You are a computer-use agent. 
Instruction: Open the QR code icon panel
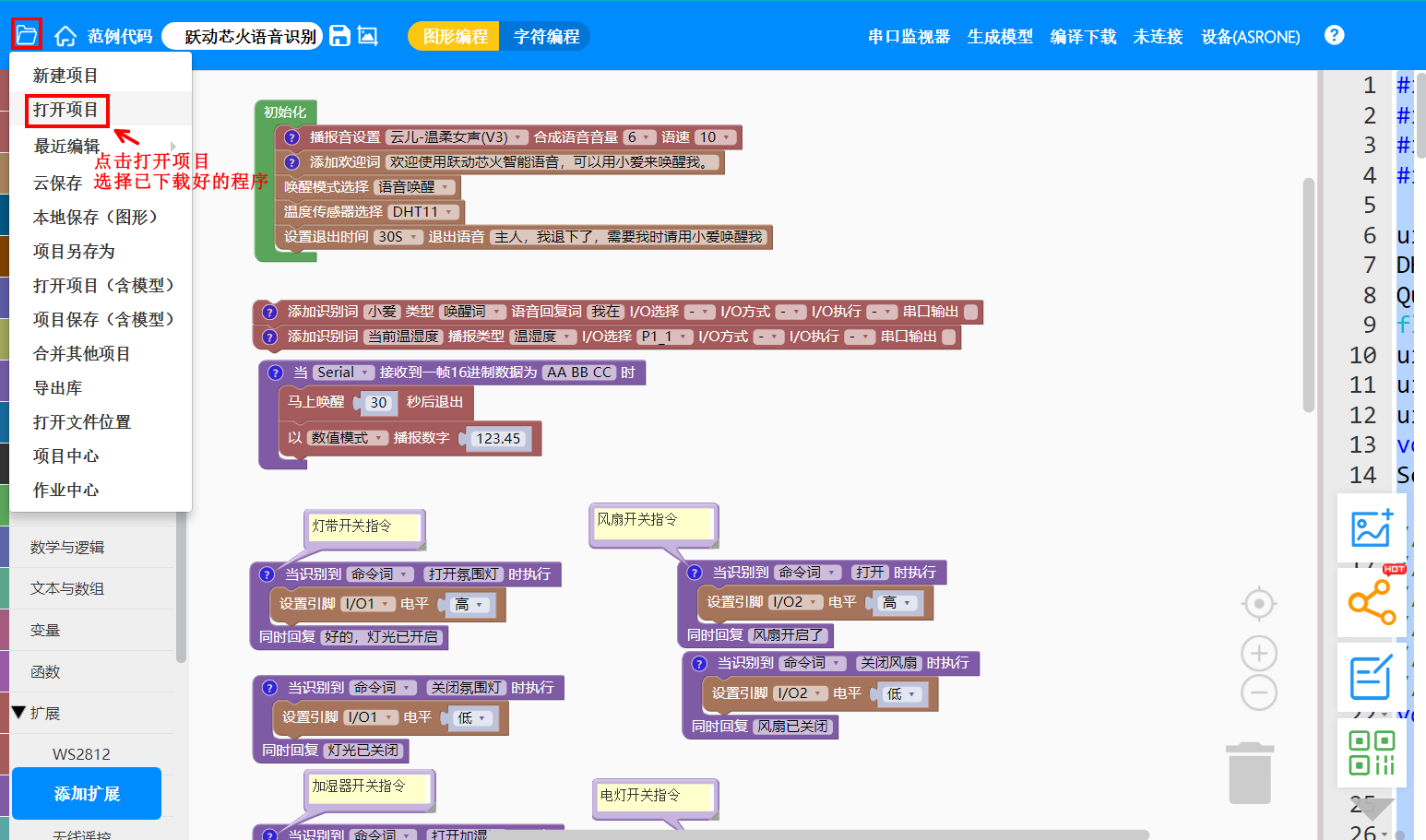click(1372, 752)
